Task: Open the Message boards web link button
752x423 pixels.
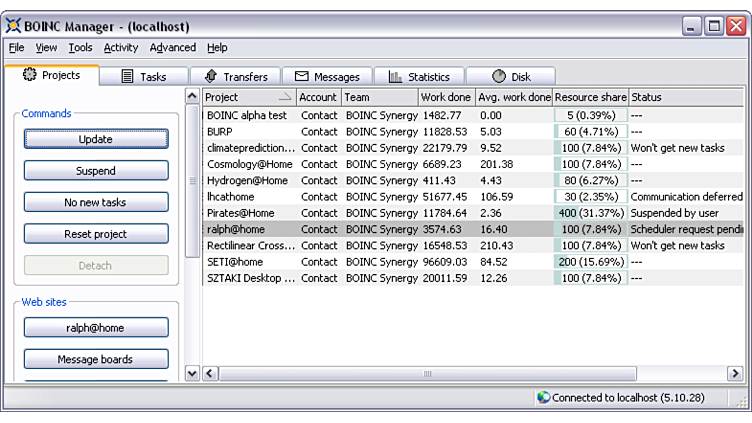Action: [96, 359]
